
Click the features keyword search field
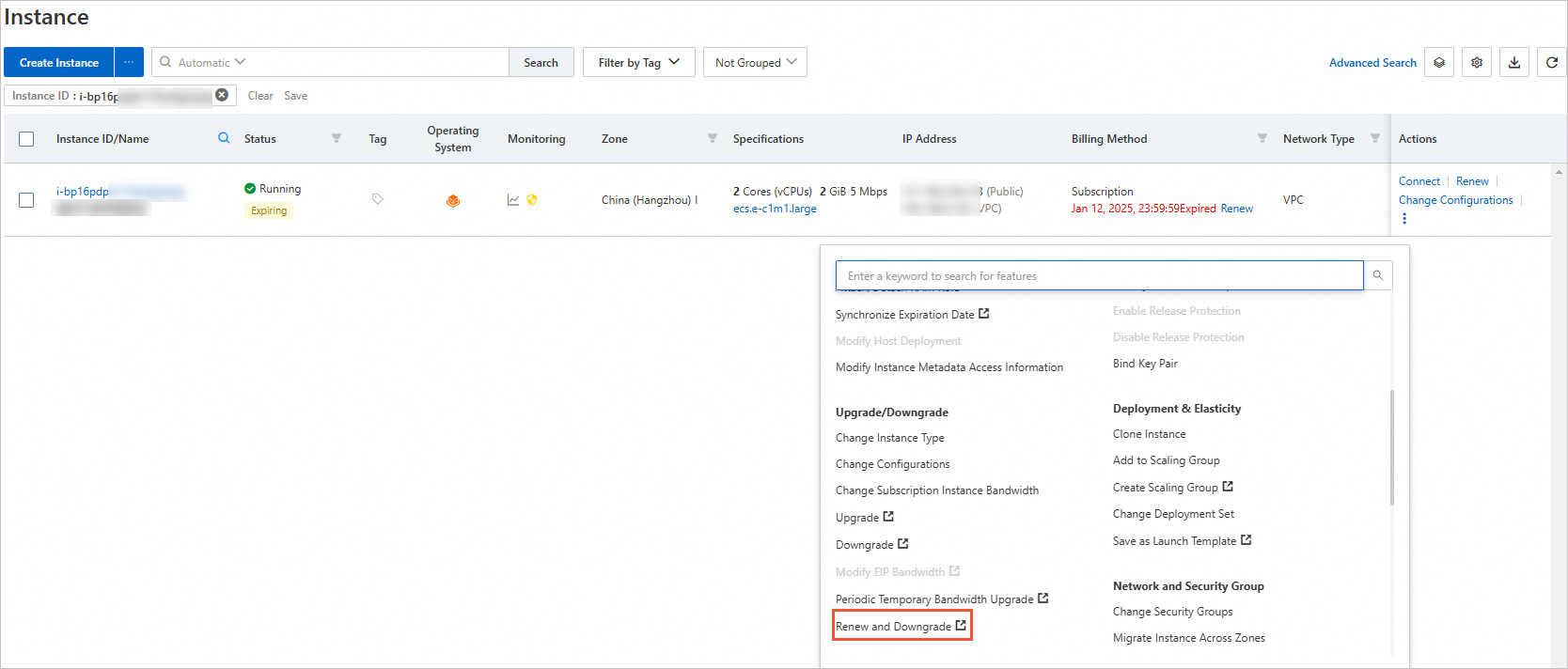point(1098,276)
